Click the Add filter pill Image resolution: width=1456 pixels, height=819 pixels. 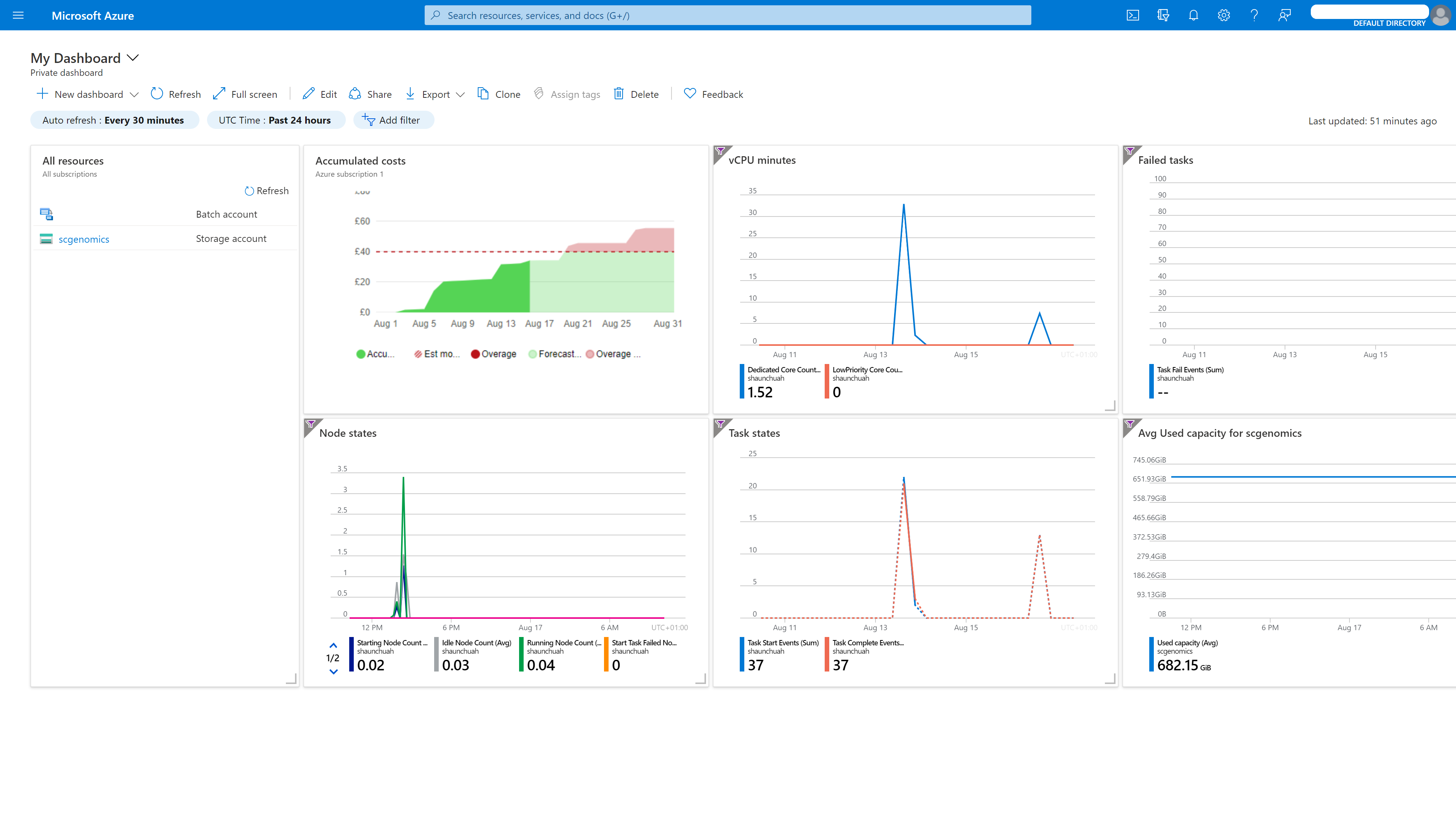[x=394, y=121]
